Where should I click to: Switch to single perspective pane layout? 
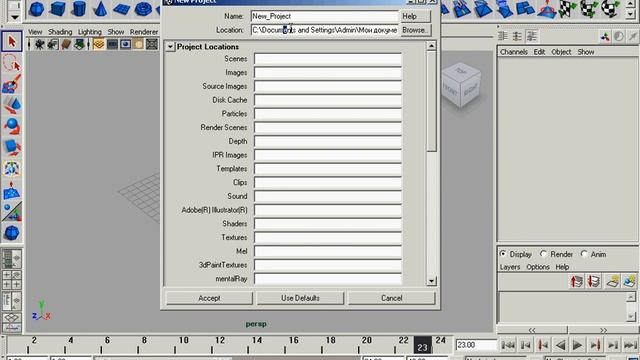click(x=12, y=259)
